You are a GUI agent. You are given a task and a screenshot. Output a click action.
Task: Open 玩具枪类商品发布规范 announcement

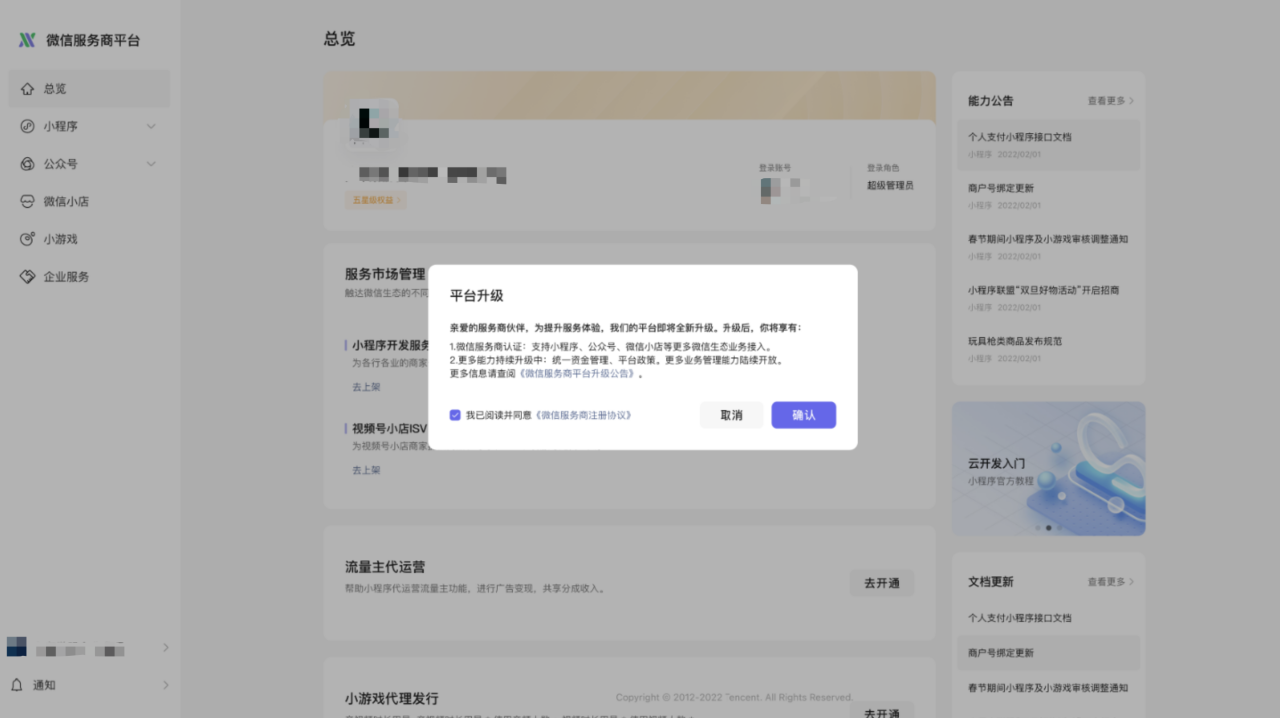point(1046,349)
